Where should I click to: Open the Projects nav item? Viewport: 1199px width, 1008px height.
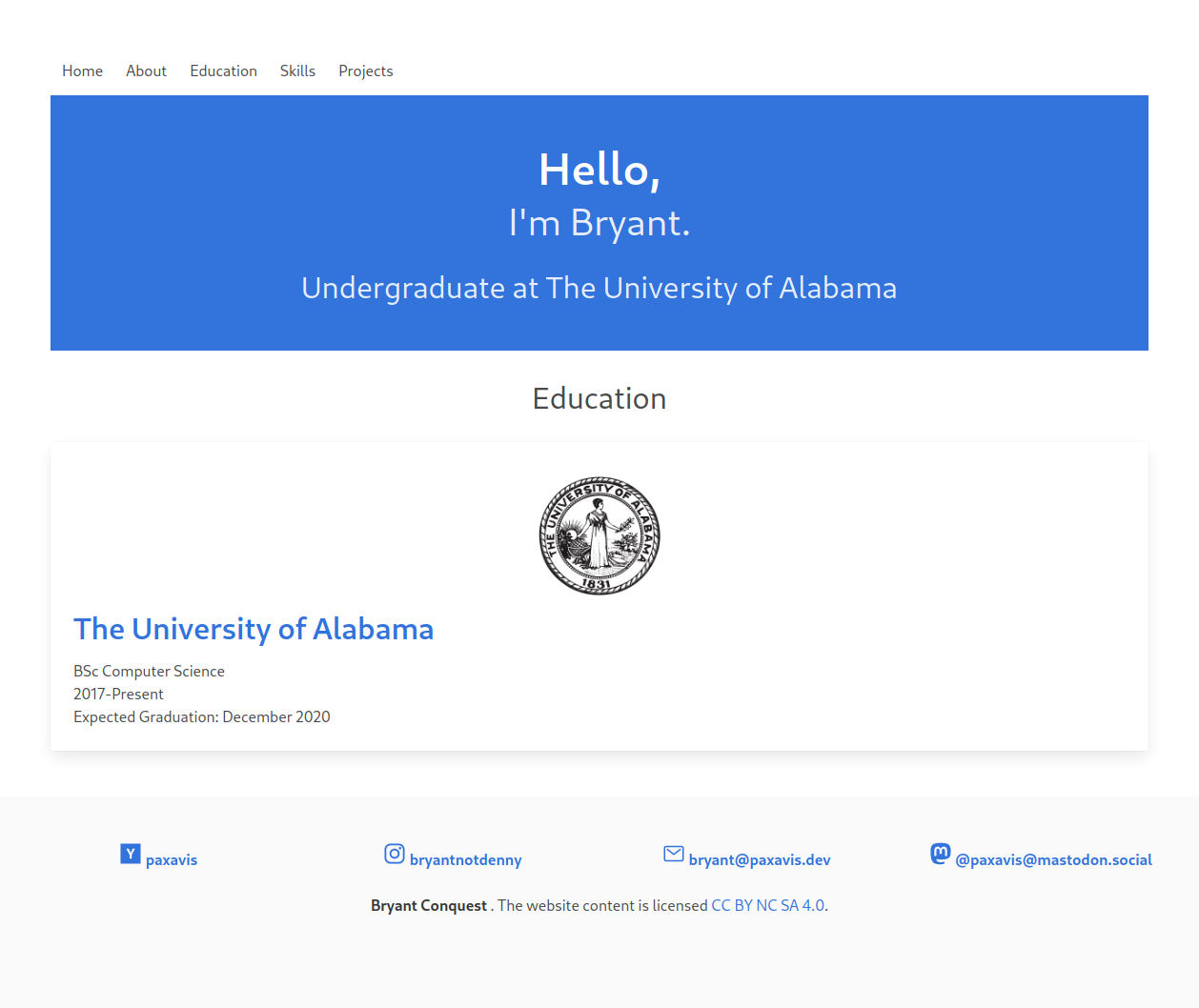(366, 71)
